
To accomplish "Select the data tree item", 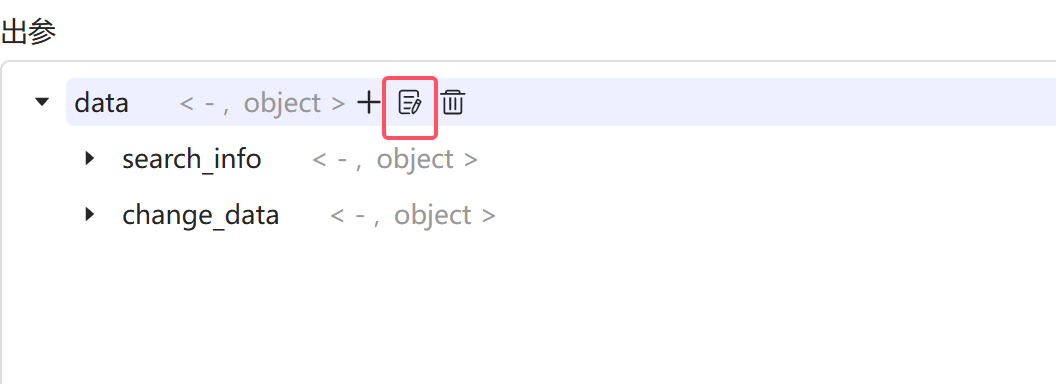I will [101, 103].
